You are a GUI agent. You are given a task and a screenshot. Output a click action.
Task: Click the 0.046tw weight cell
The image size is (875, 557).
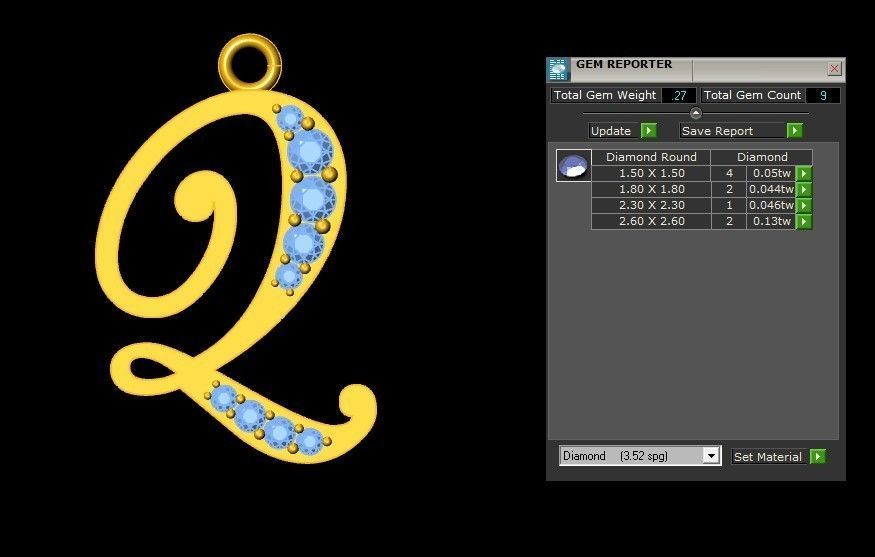[x=771, y=205]
